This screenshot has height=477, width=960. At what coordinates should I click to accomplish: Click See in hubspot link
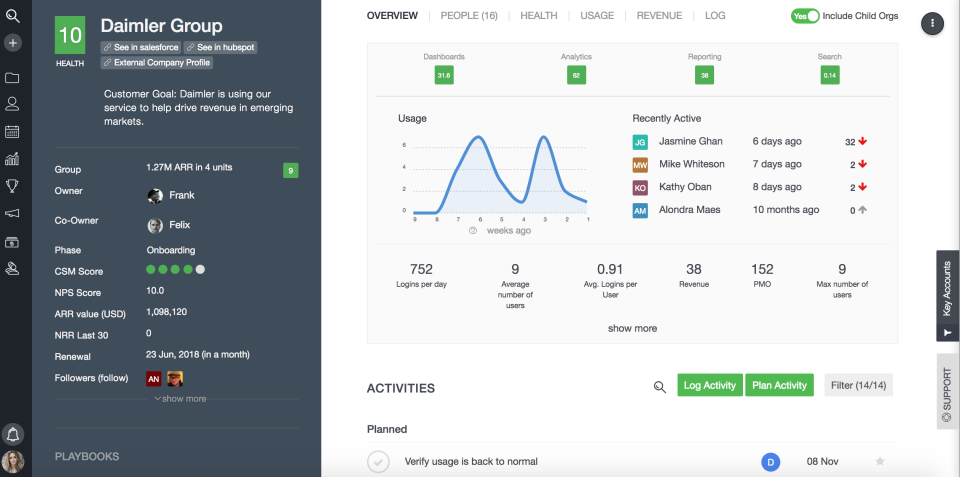click(220, 47)
